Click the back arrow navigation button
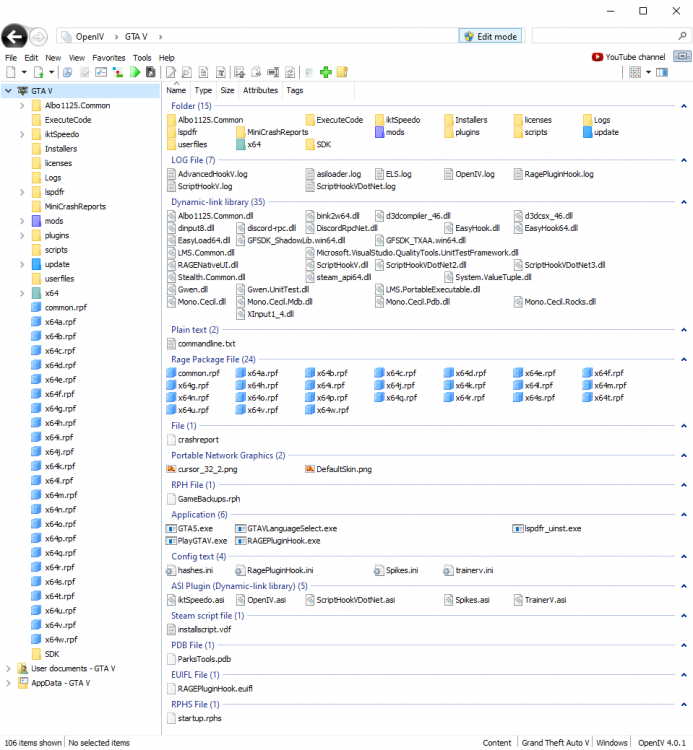Image resolution: width=693 pixels, height=750 pixels. (x=14, y=36)
